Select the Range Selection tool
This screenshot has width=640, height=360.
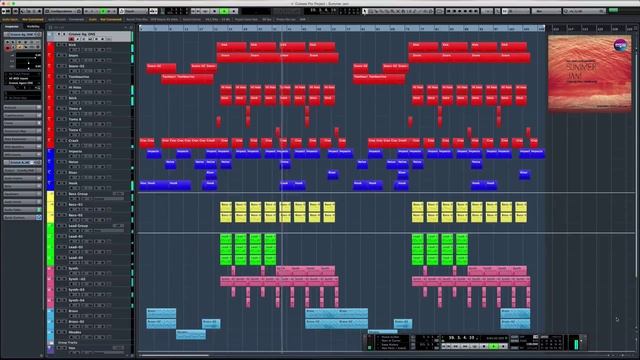[x=371, y=11]
